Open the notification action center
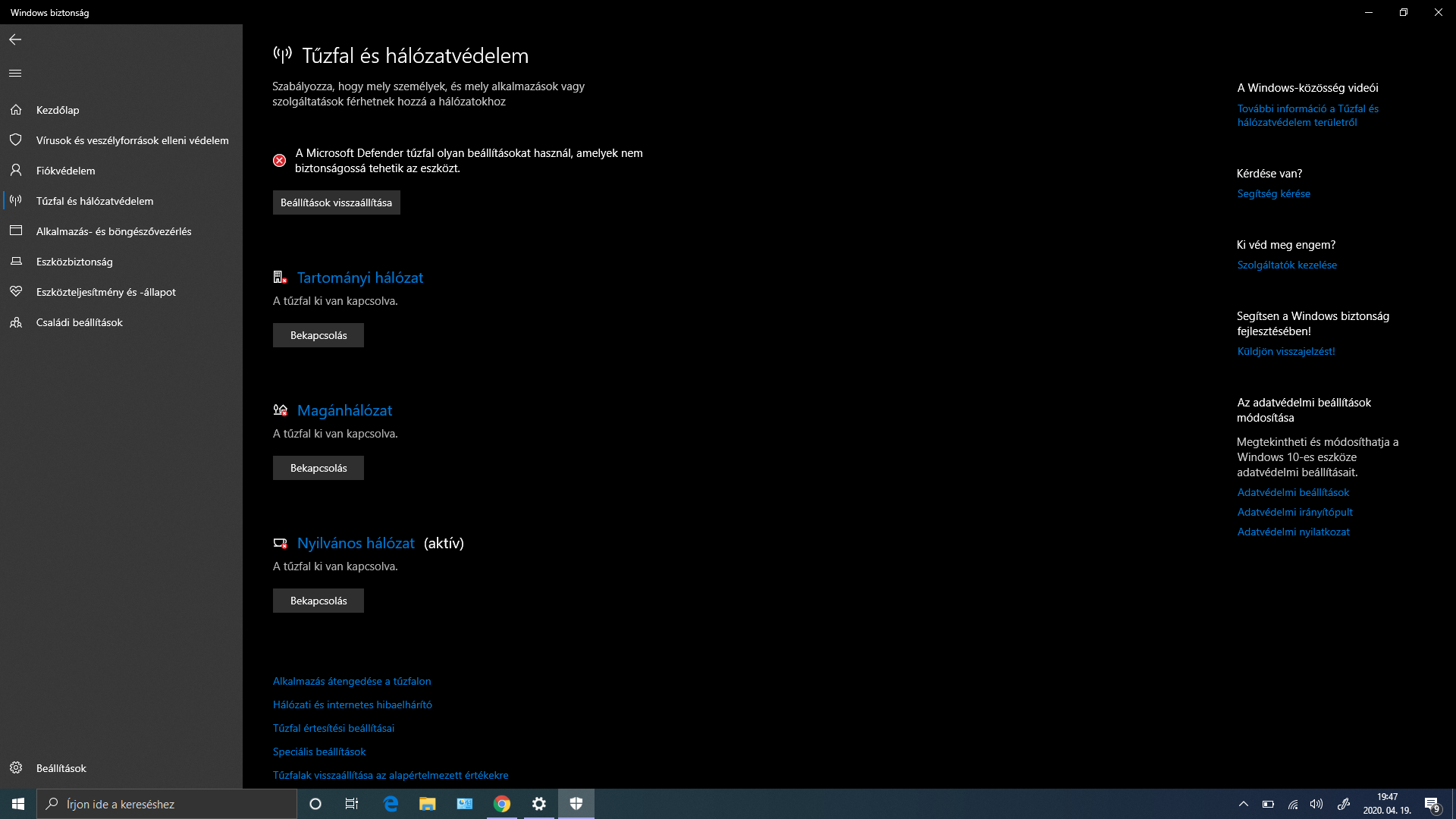 (x=1432, y=804)
